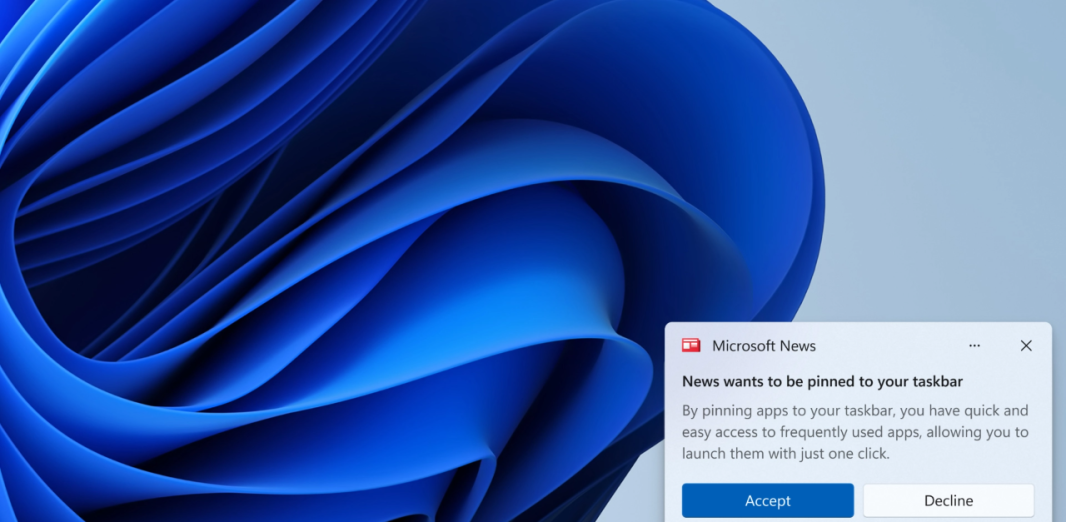Click "News wants to be pinned to your taskbar" heading

[x=823, y=381]
